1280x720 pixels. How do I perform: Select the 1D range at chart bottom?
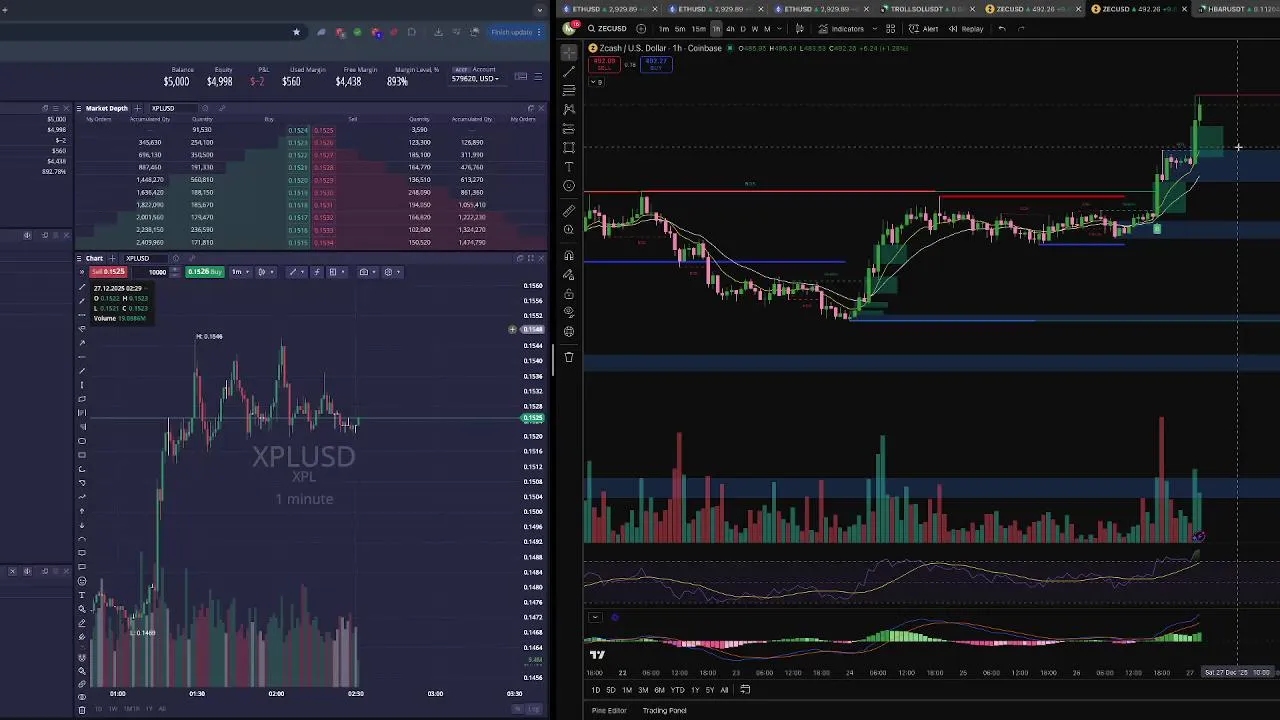click(x=596, y=690)
